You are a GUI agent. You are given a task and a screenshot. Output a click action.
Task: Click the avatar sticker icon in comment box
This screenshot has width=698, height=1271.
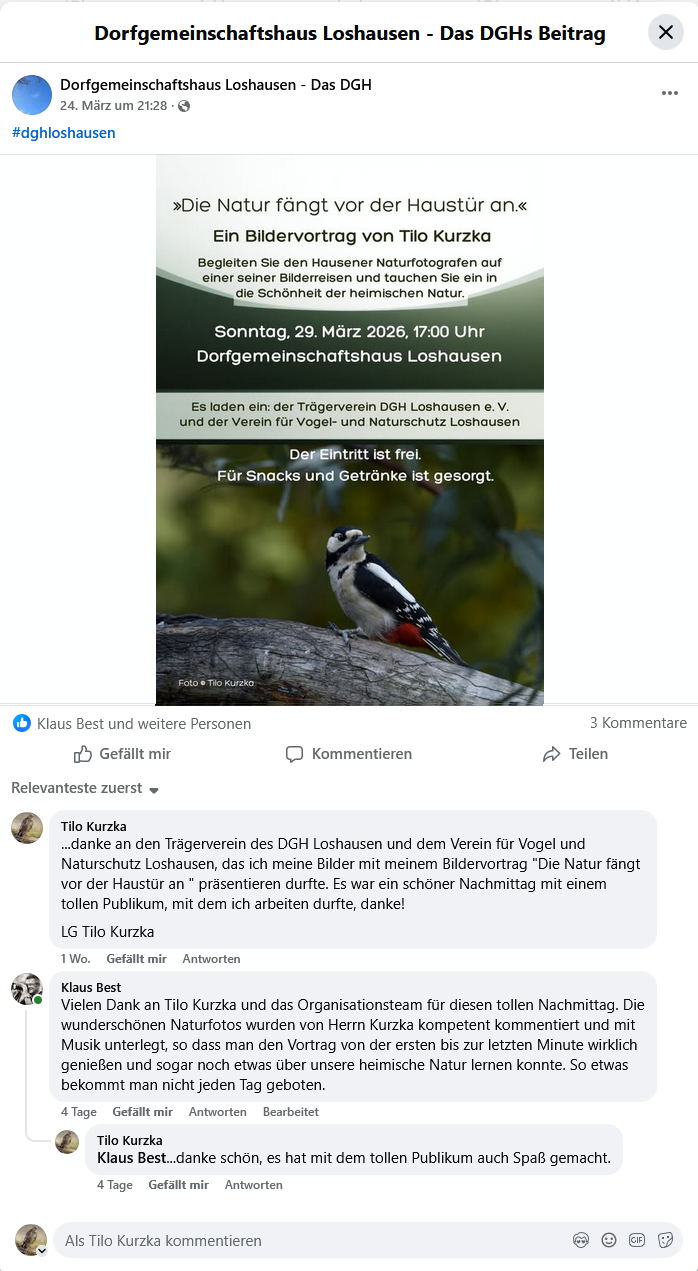click(581, 1240)
